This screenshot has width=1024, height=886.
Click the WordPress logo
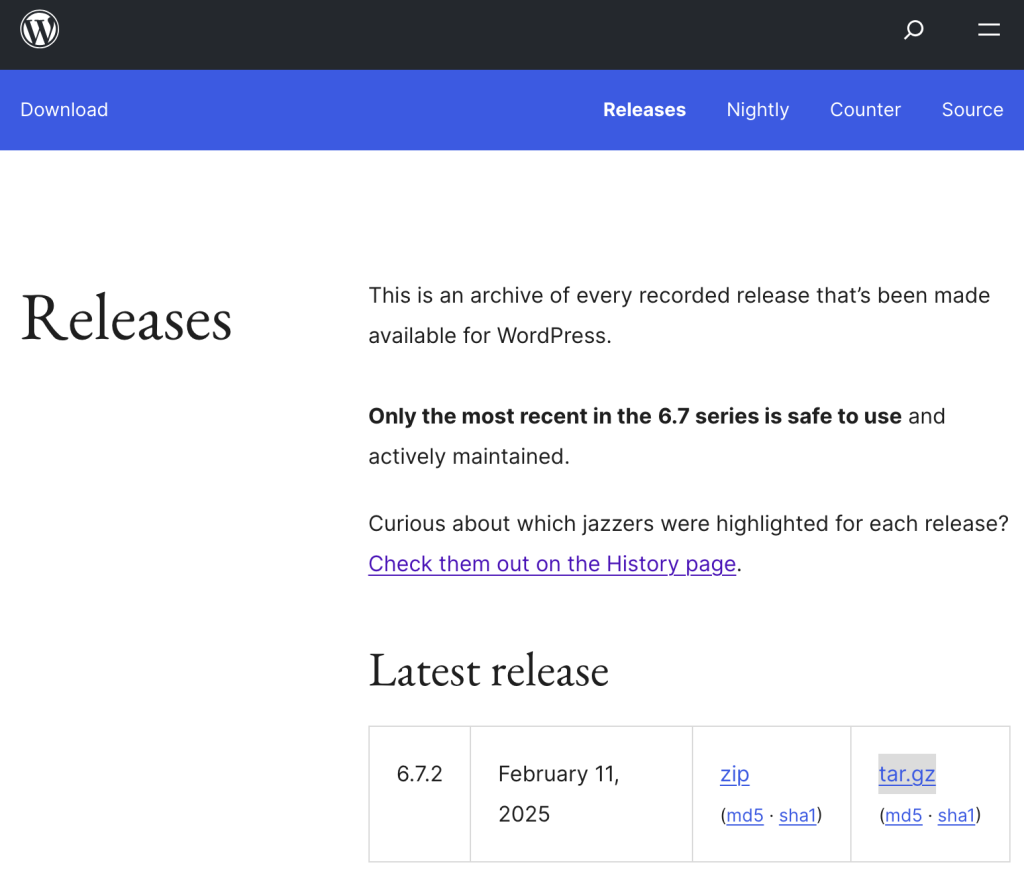40,30
